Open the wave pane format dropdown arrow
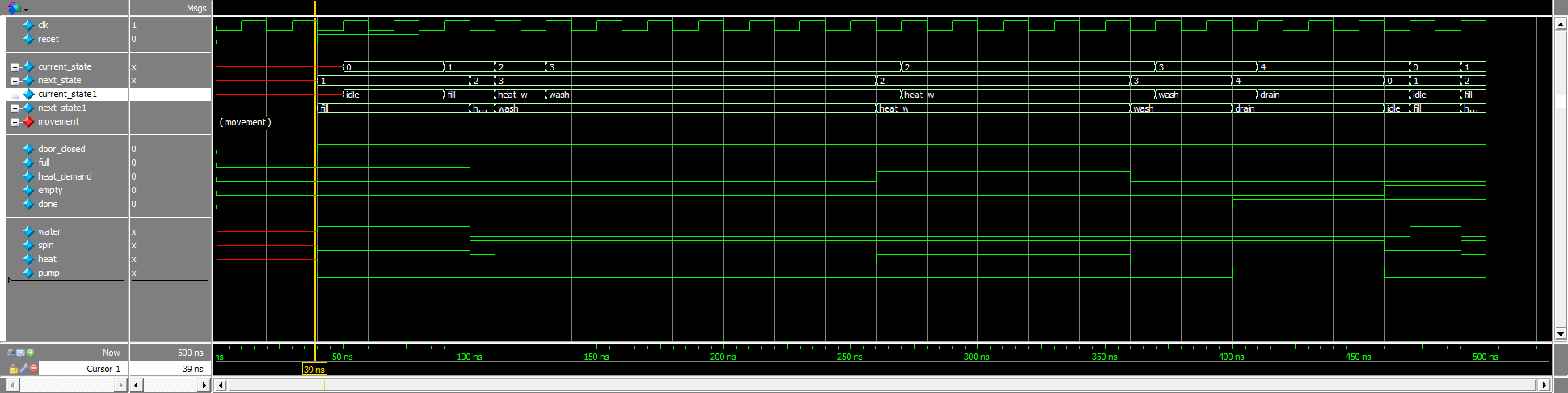Viewport: 1568px width, 393px height. point(27,10)
